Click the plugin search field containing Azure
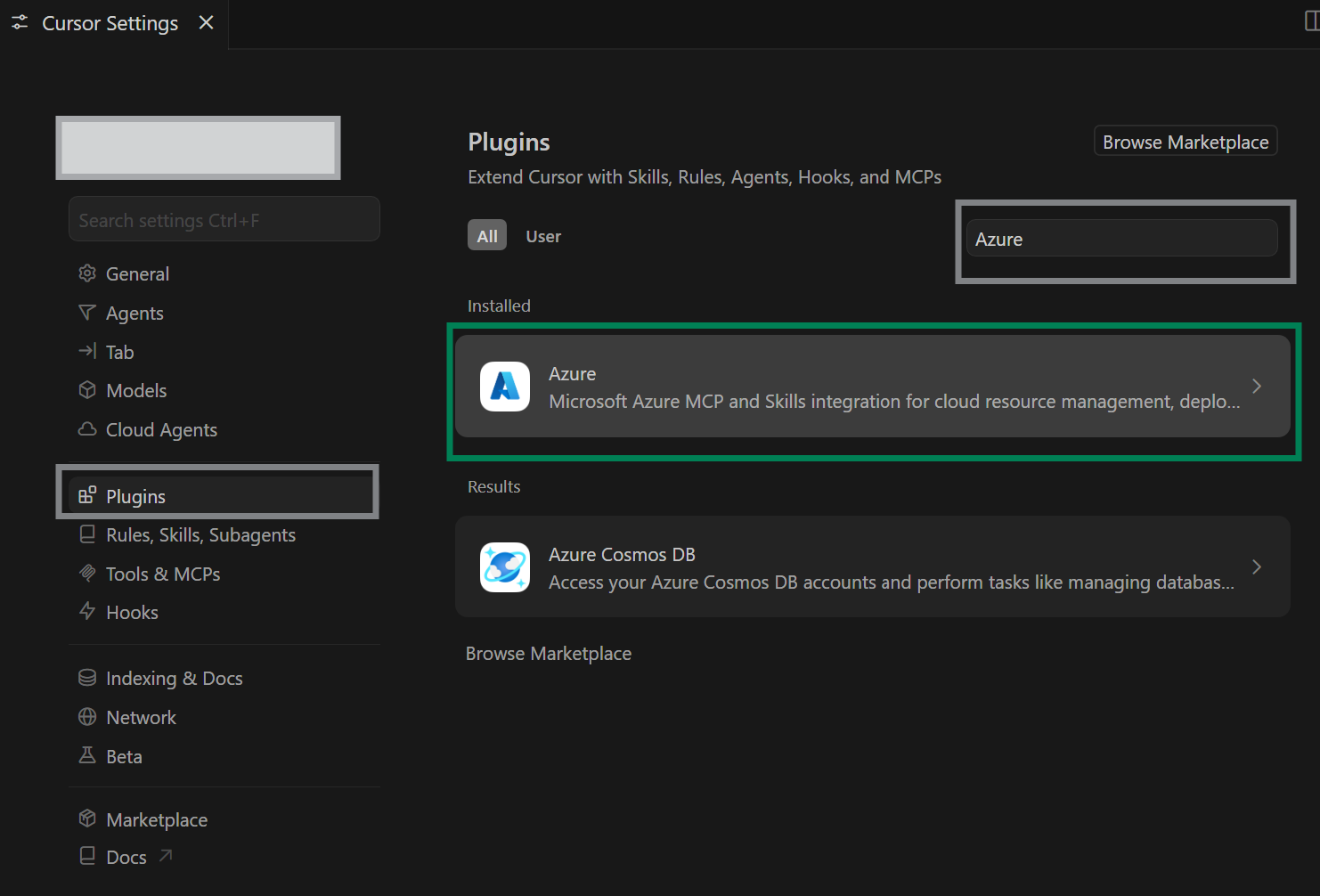 (x=1122, y=239)
